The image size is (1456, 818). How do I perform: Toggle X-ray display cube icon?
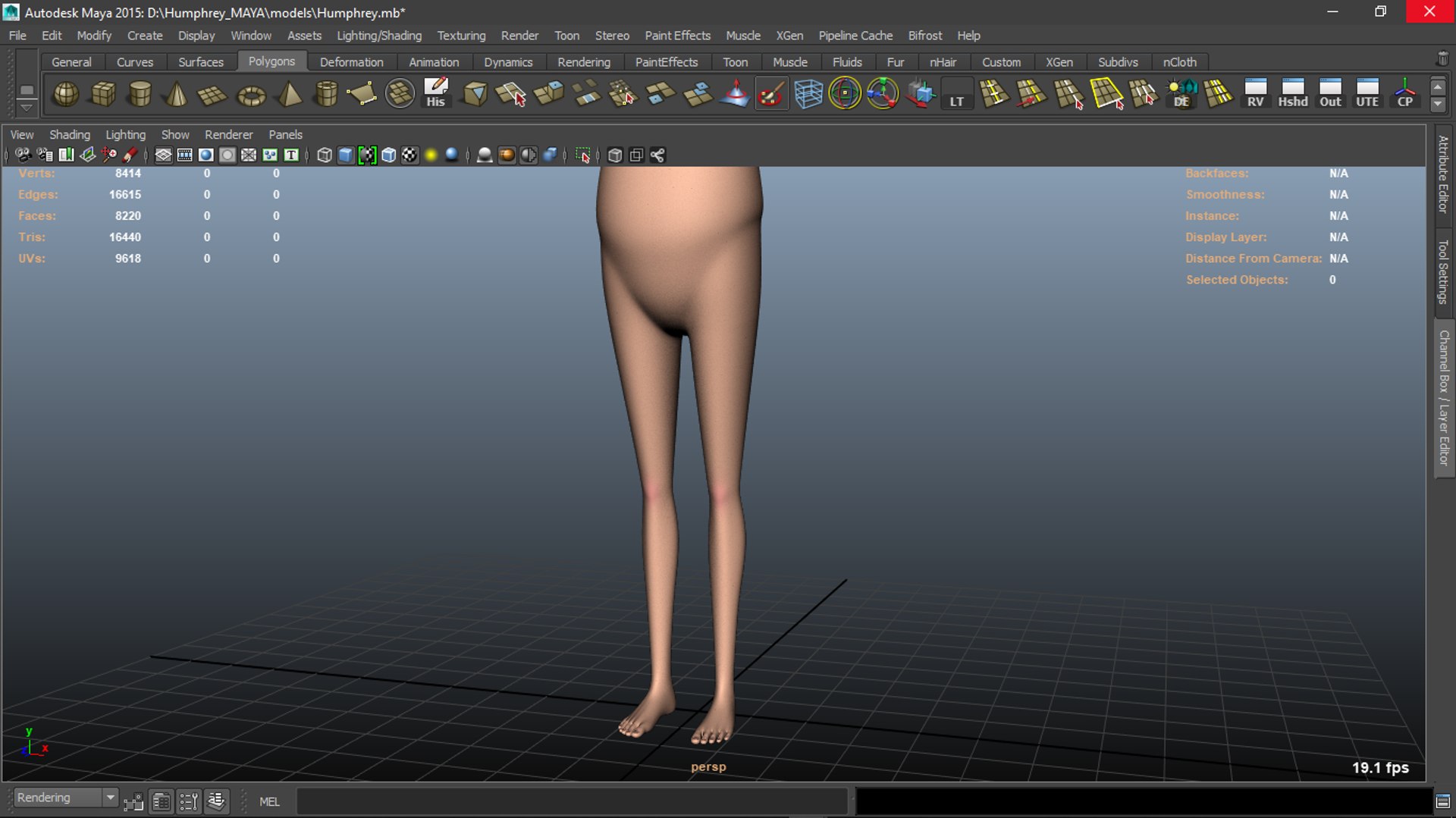pos(615,155)
